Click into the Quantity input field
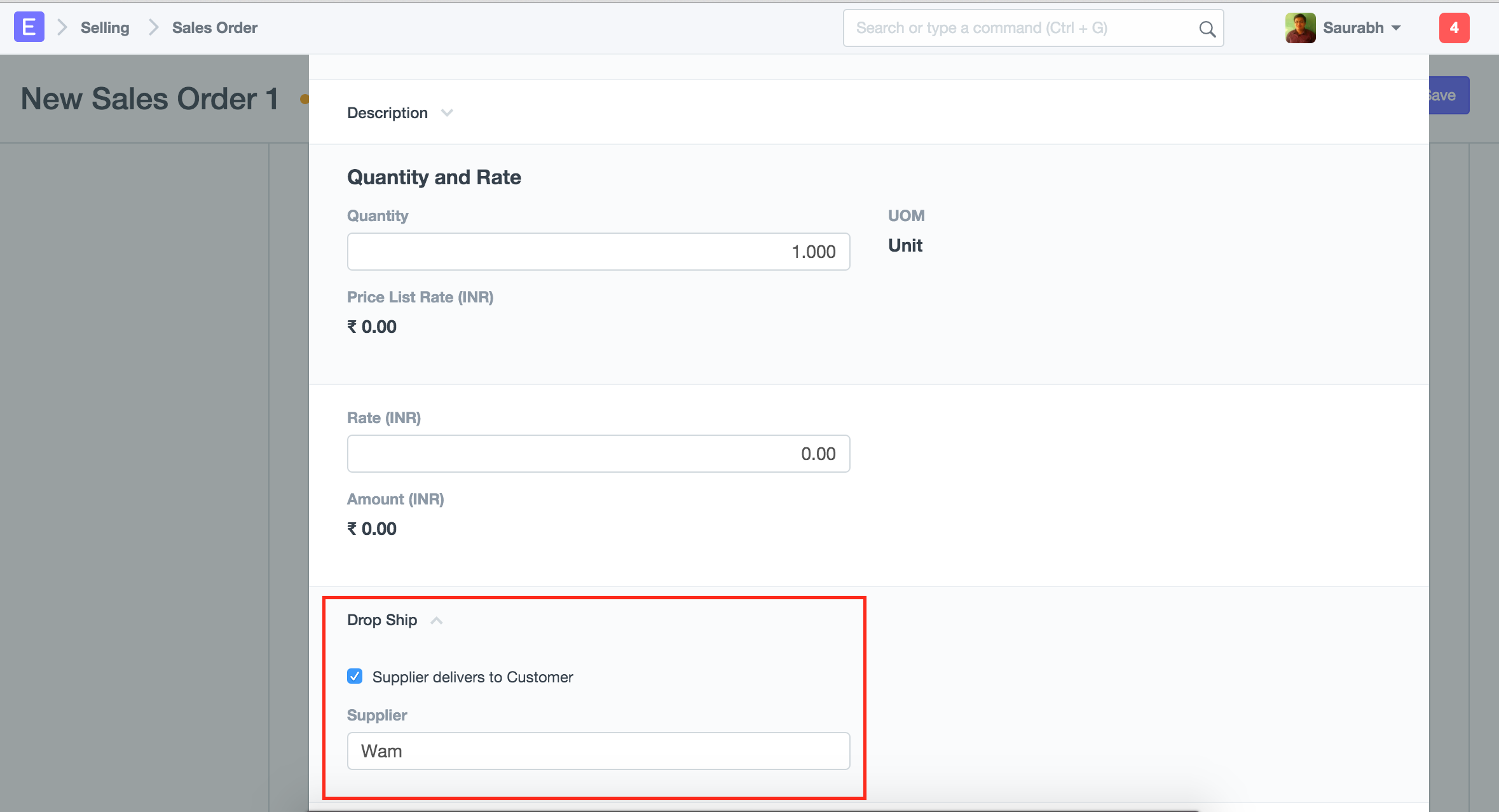Viewport: 1499px width, 812px height. click(598, 252)
